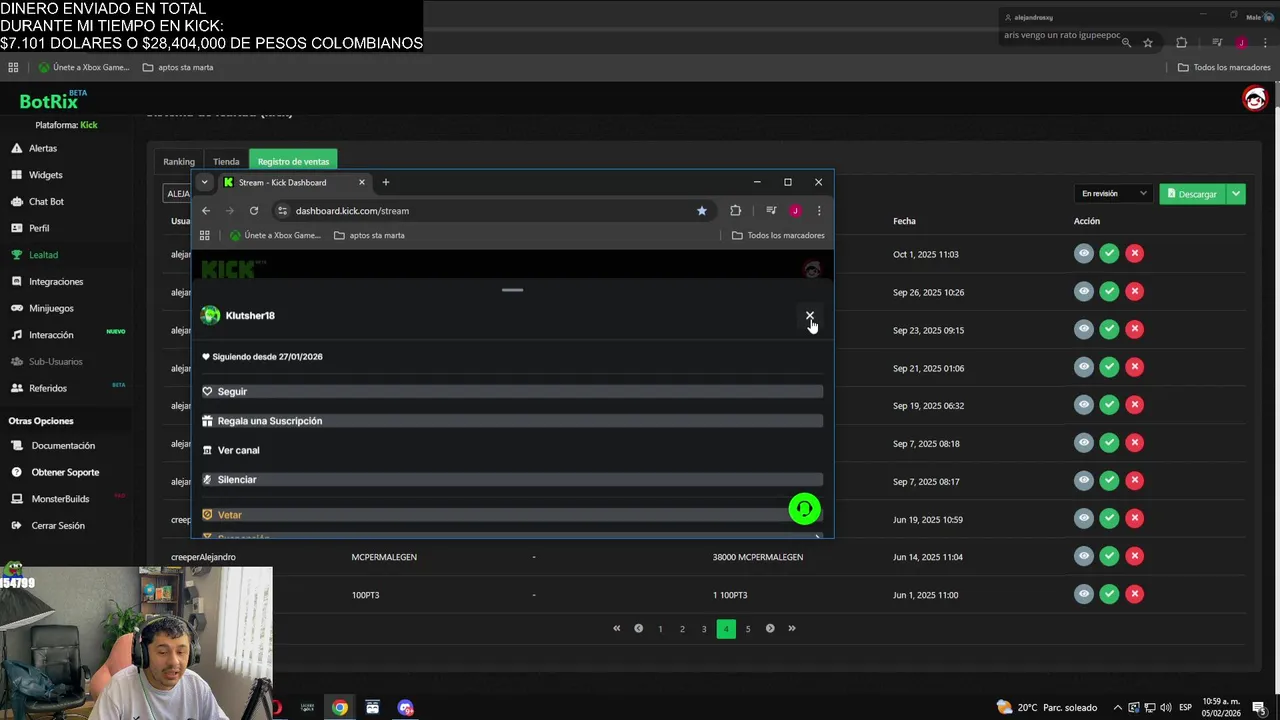Go back in the Kick Dashboard window

tap(206, 211)
